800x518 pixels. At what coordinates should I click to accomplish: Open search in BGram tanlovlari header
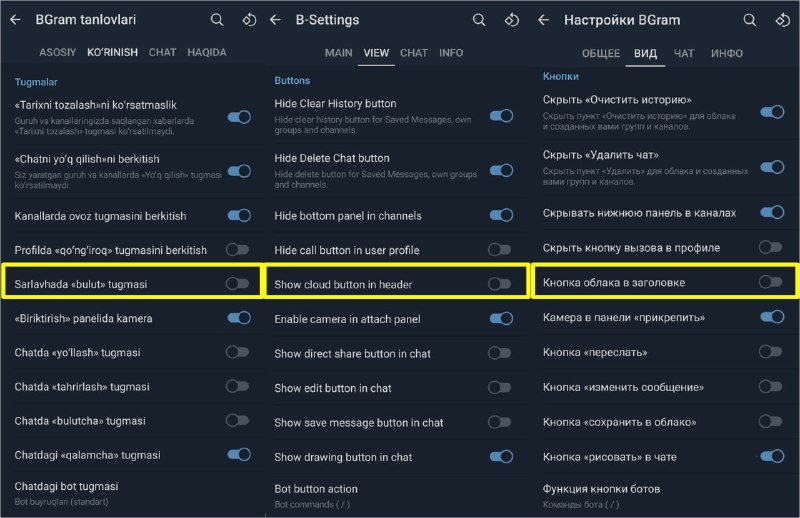pyautogui.click(x=217, y=20)
